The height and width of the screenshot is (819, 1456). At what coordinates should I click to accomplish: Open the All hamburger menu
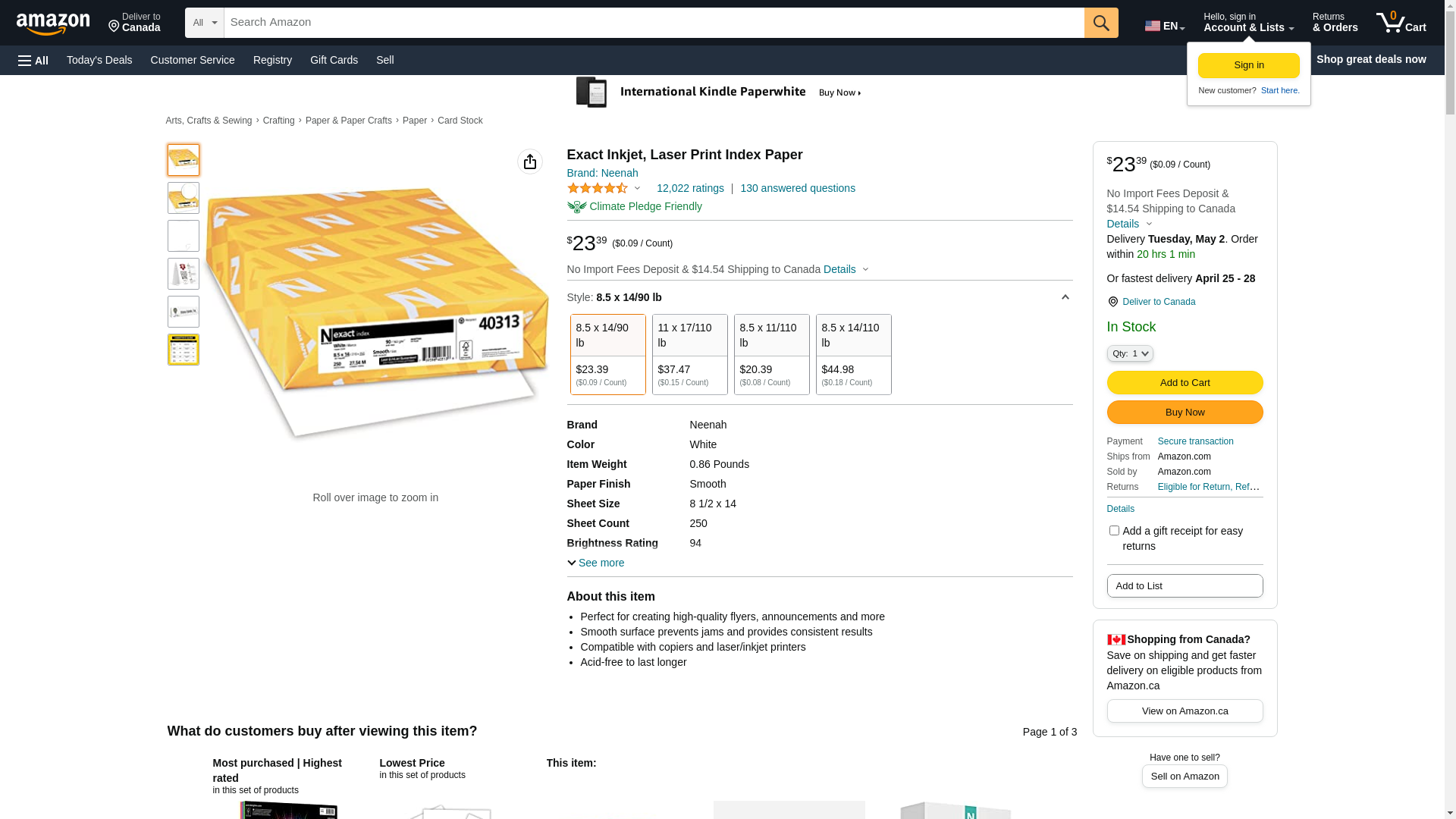pos(33,60)
